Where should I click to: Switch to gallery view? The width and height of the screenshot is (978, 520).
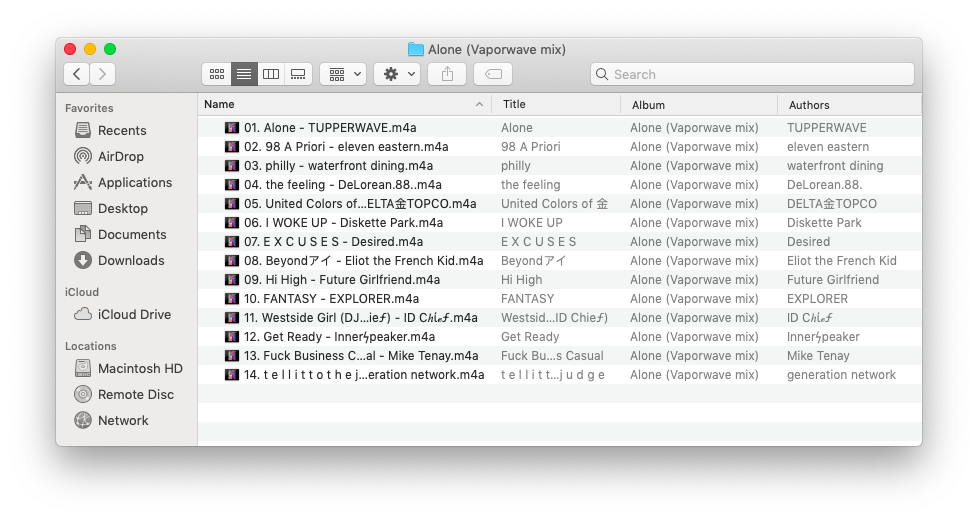tap(298, 74)
